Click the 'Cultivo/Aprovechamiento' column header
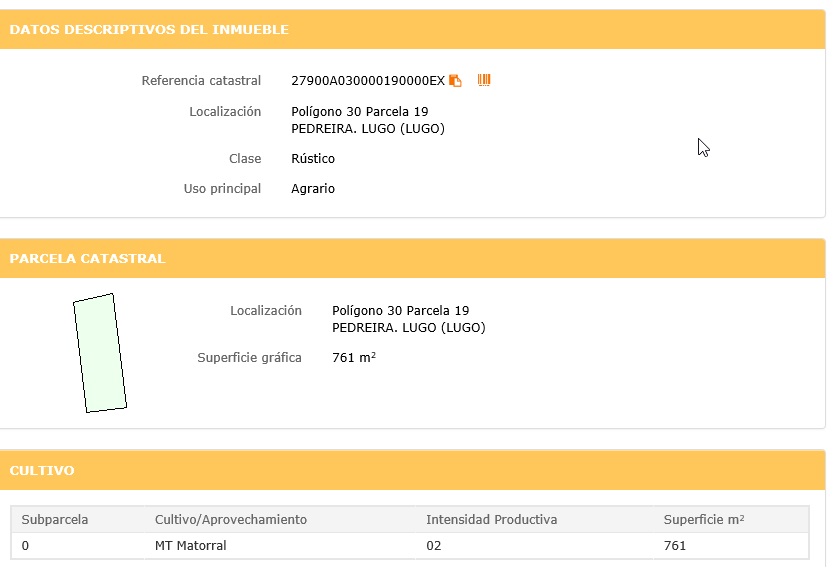838x577 pixels. [x=231, y=520]
